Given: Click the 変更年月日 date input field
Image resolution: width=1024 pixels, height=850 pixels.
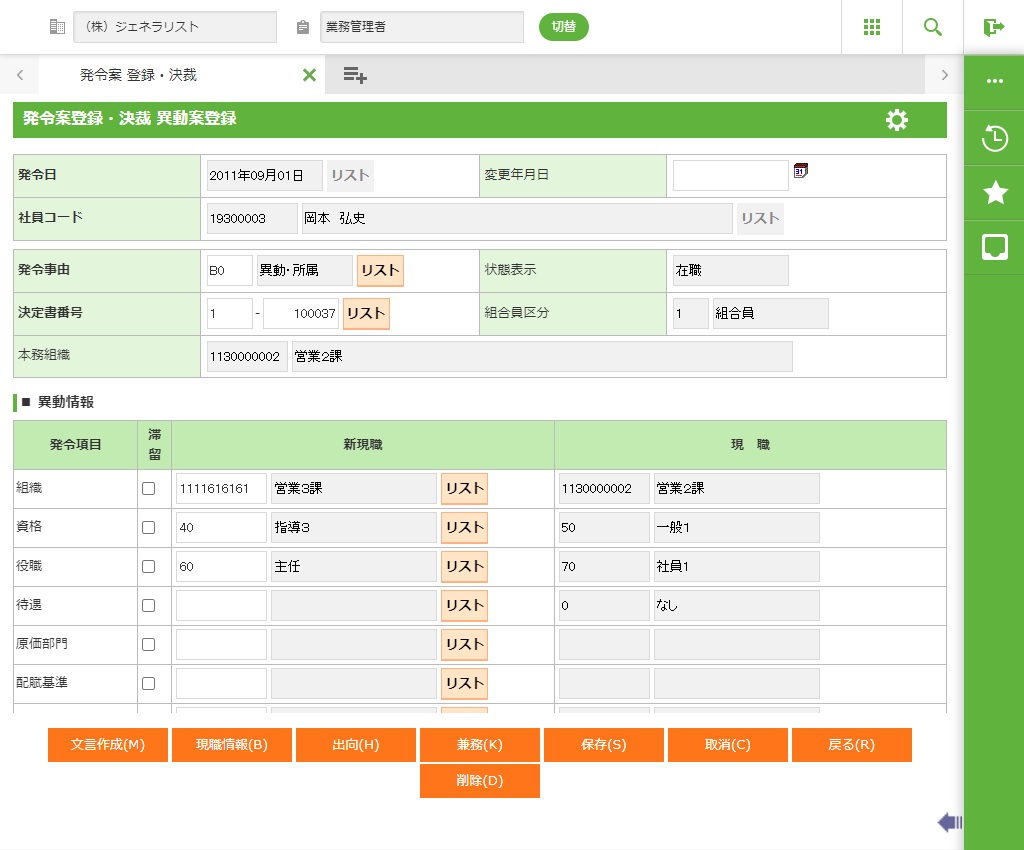Looking at the screenshot, I should pos(730,176).
